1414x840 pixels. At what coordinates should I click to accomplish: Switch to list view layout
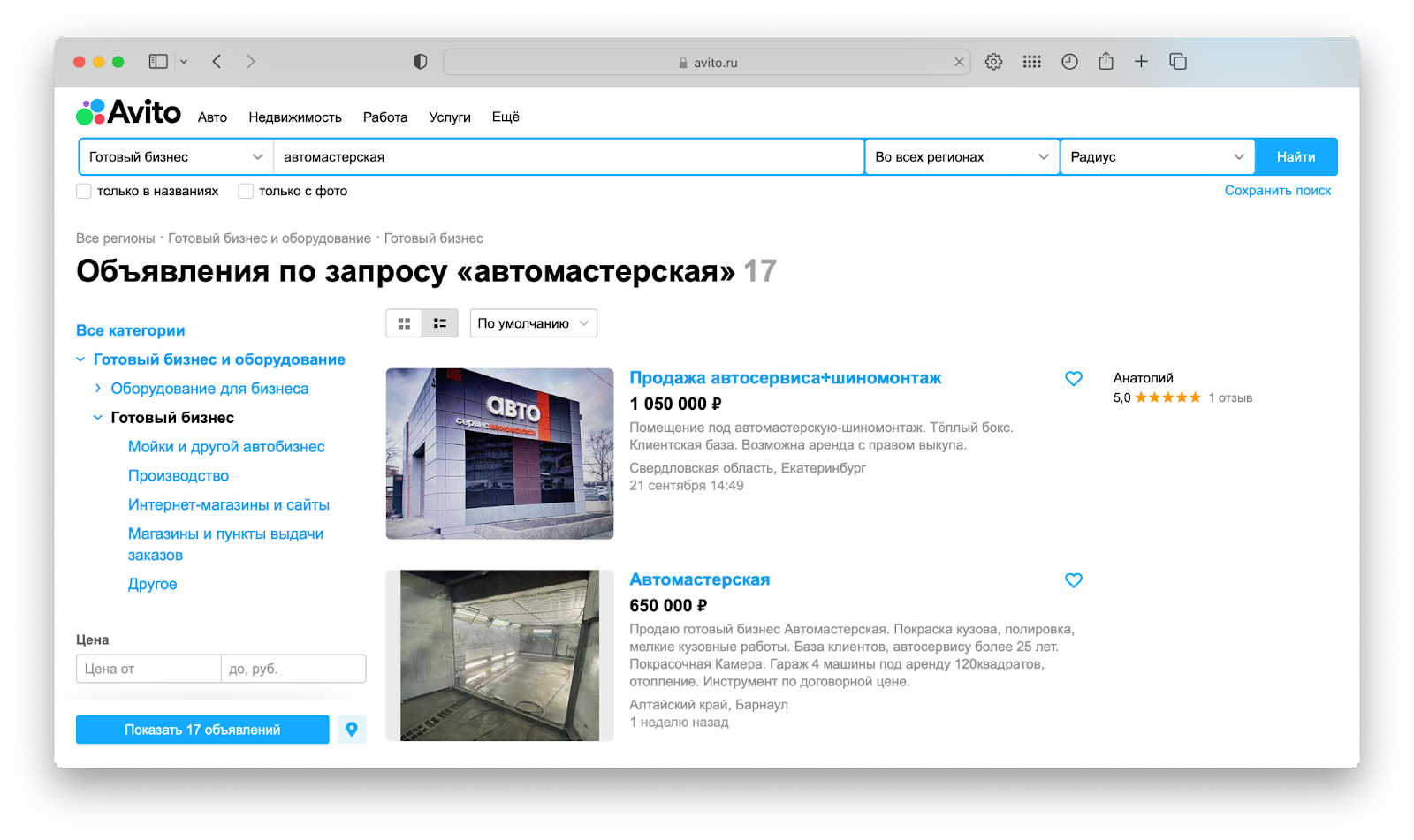(x=440, y=324)
